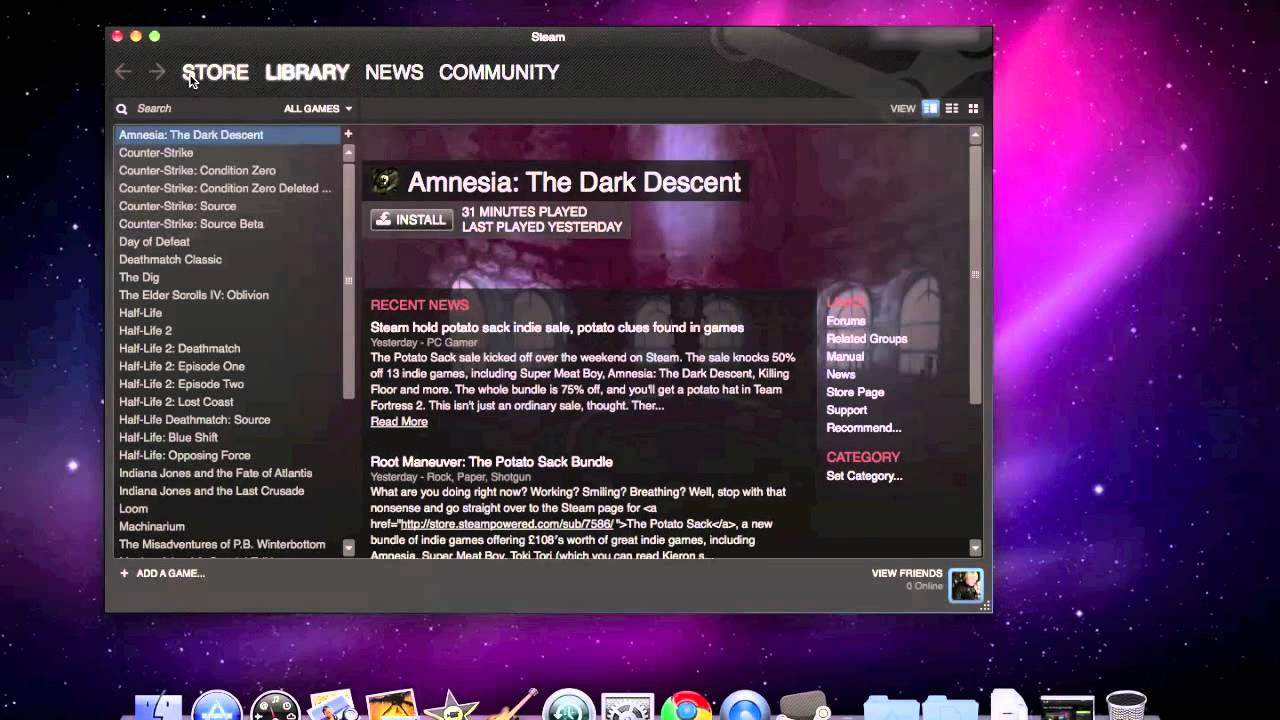1280x720 pixels.
Task: Open the Forums link
Action: 846,321
